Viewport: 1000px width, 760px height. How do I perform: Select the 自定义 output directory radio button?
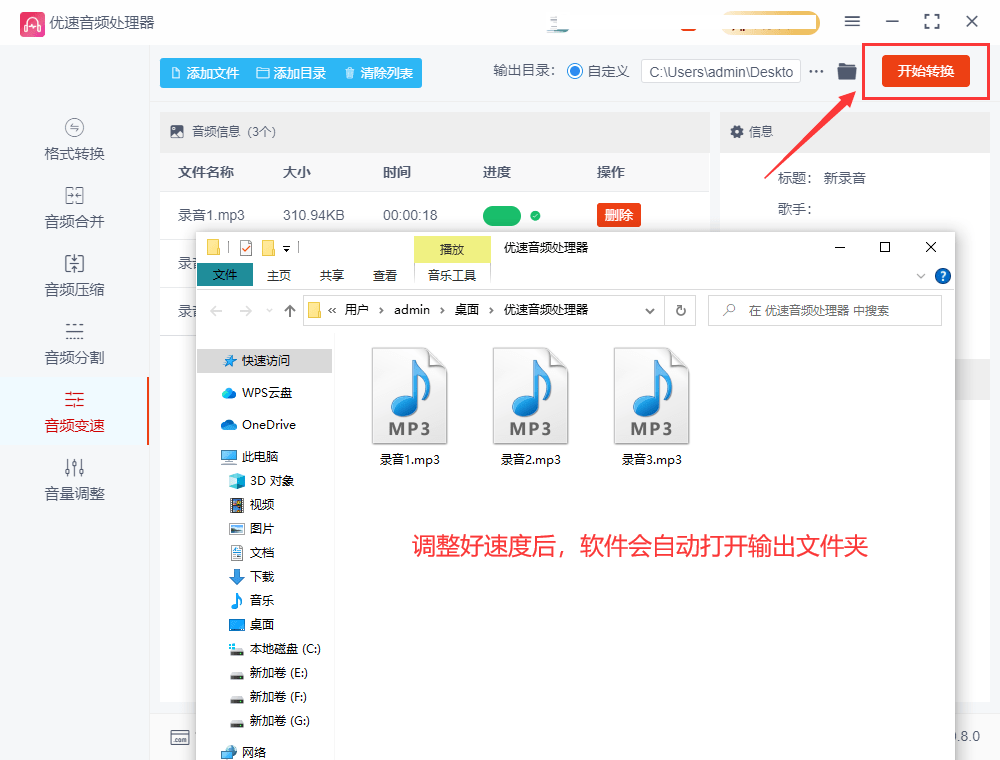pos(575,71)
